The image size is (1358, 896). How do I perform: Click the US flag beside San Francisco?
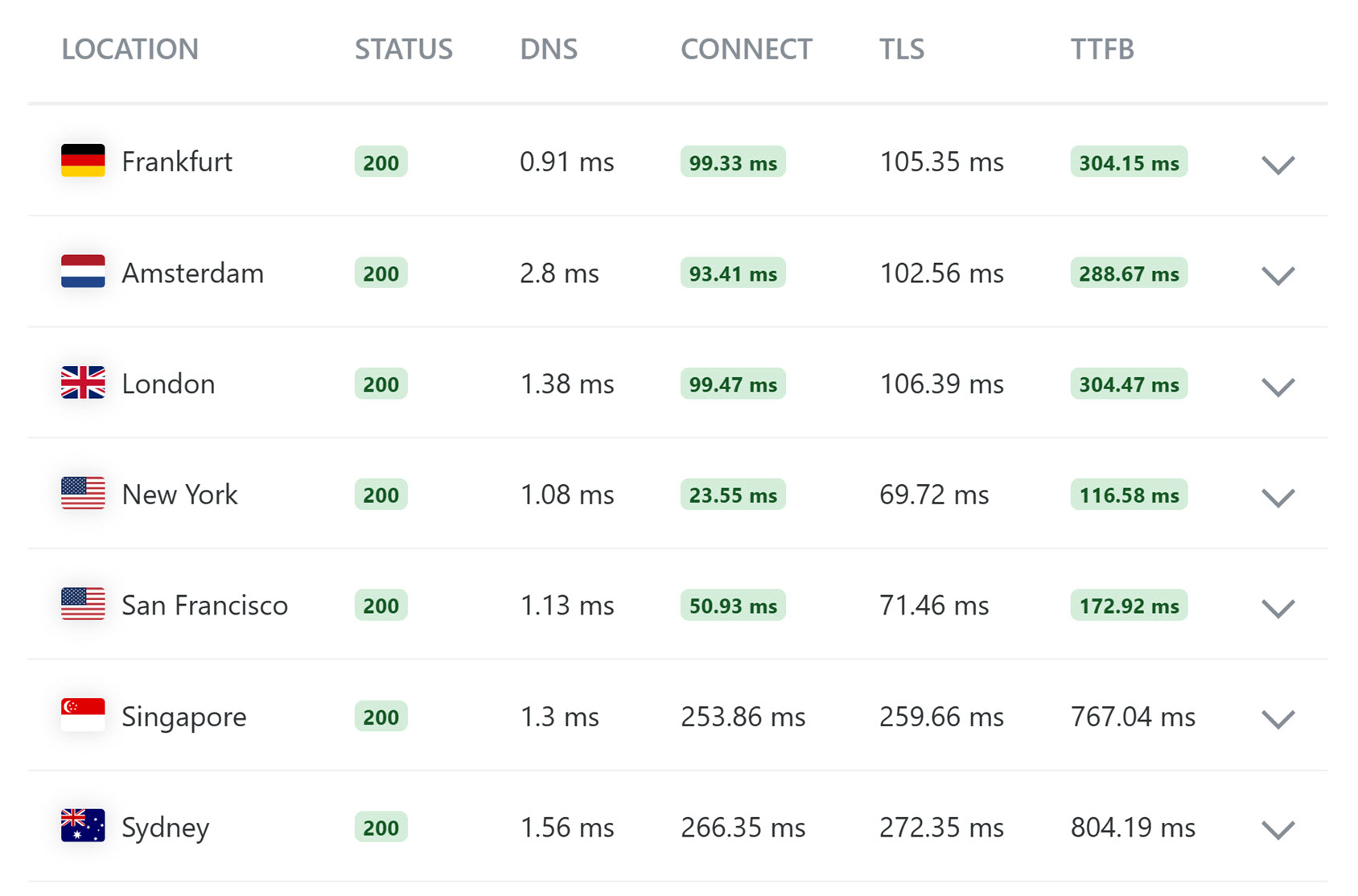coord(82,605)
